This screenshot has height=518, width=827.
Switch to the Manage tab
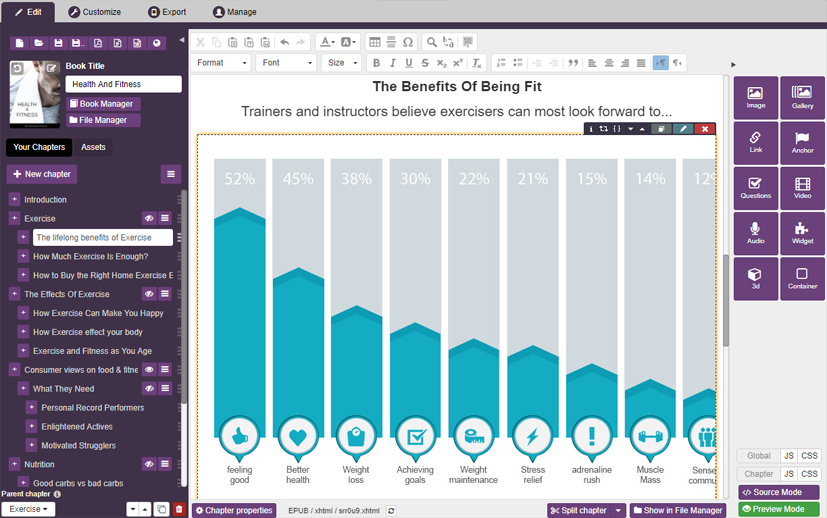pos(235,12)
